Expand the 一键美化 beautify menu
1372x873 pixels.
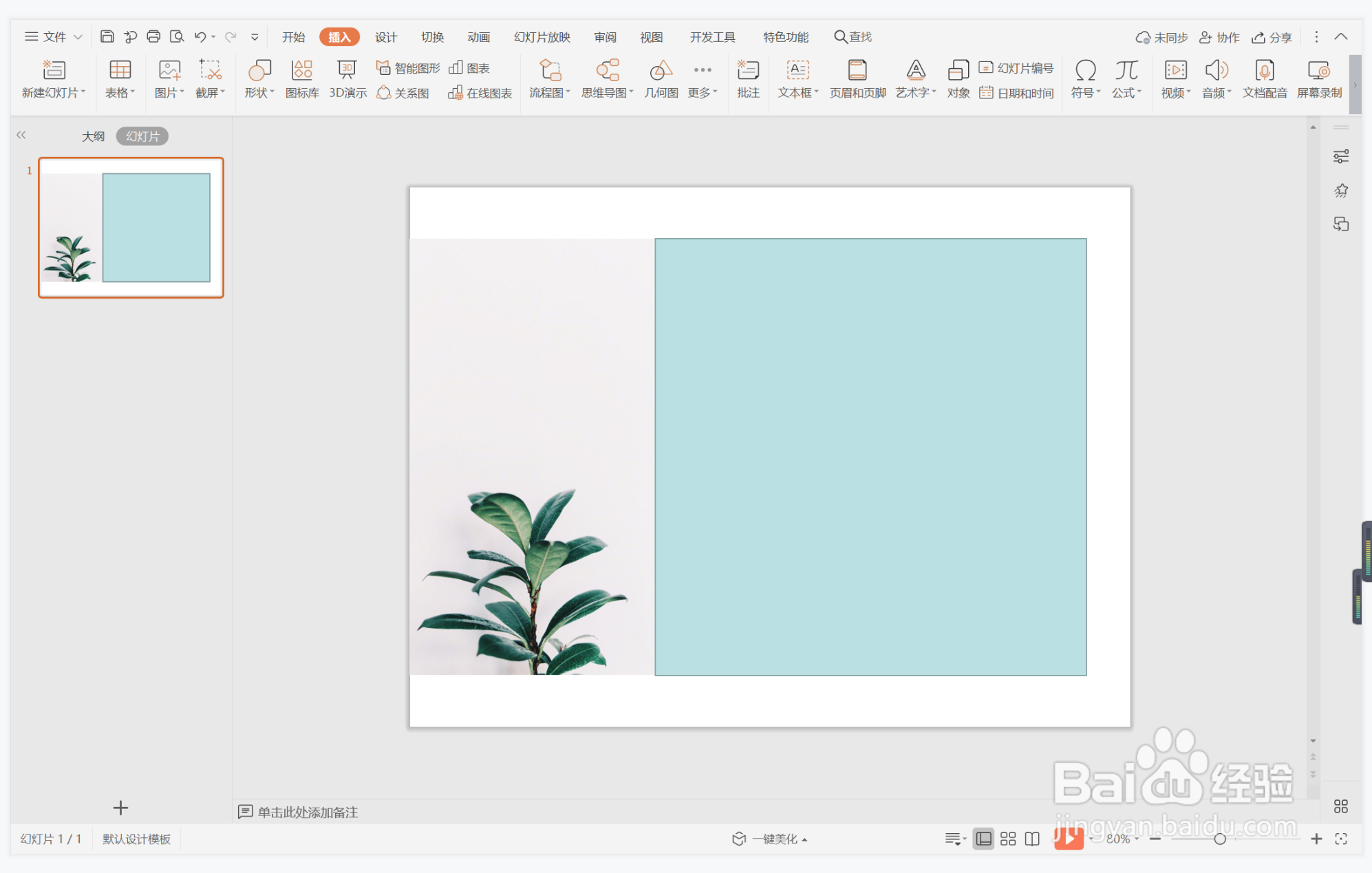[x=778, y=839]
